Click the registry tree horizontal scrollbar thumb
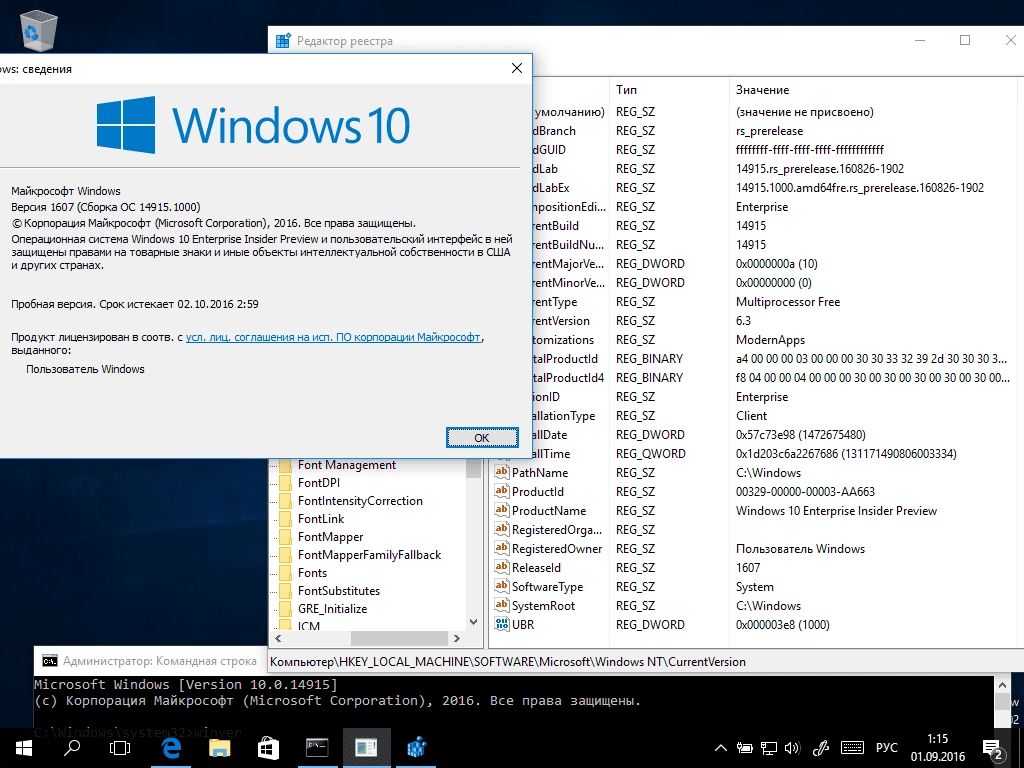 [x=399, y=638]
